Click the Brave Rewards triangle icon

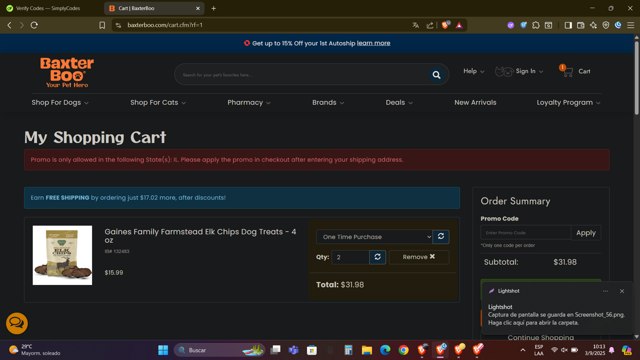[x=459, y=25]
